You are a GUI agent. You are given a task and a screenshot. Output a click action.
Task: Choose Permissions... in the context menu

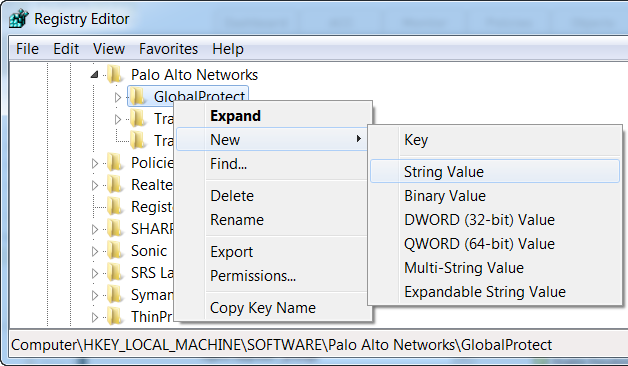click(x=272, y=276)
